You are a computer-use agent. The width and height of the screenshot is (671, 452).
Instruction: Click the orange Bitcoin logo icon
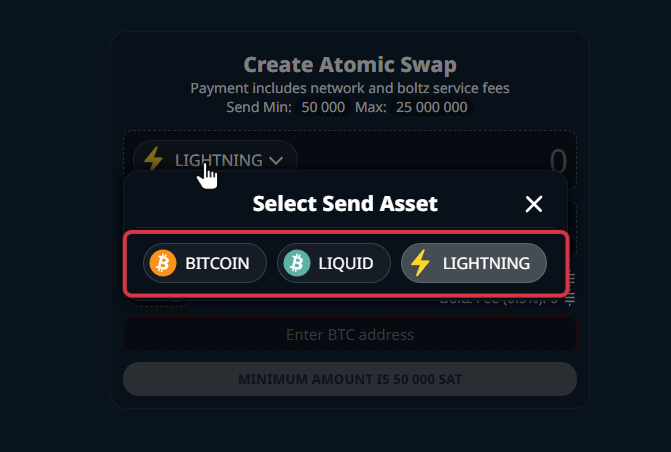pos(162,263)
